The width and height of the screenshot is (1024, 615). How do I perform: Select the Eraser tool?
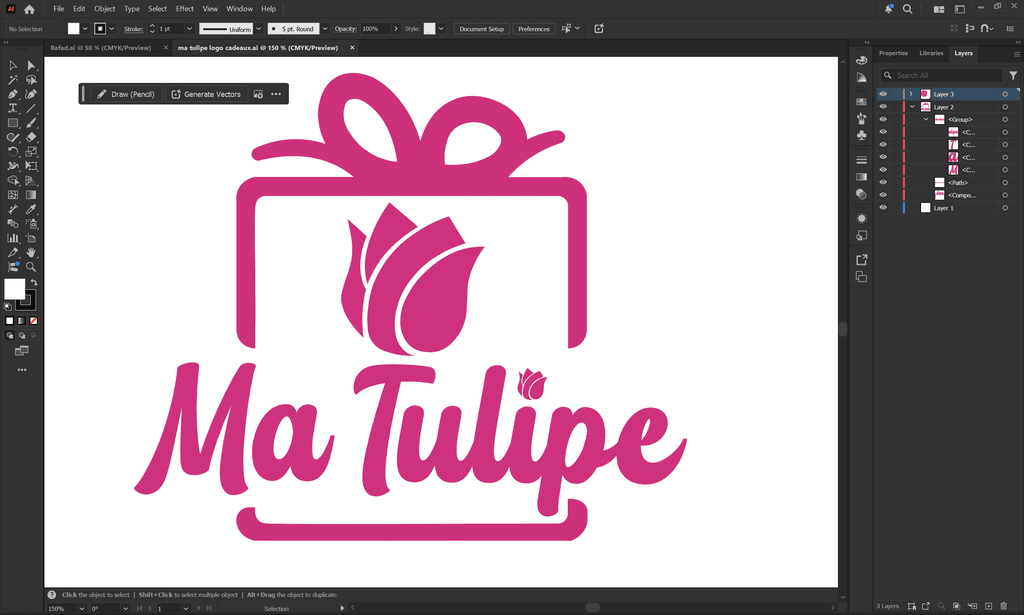tap(31, 137)
